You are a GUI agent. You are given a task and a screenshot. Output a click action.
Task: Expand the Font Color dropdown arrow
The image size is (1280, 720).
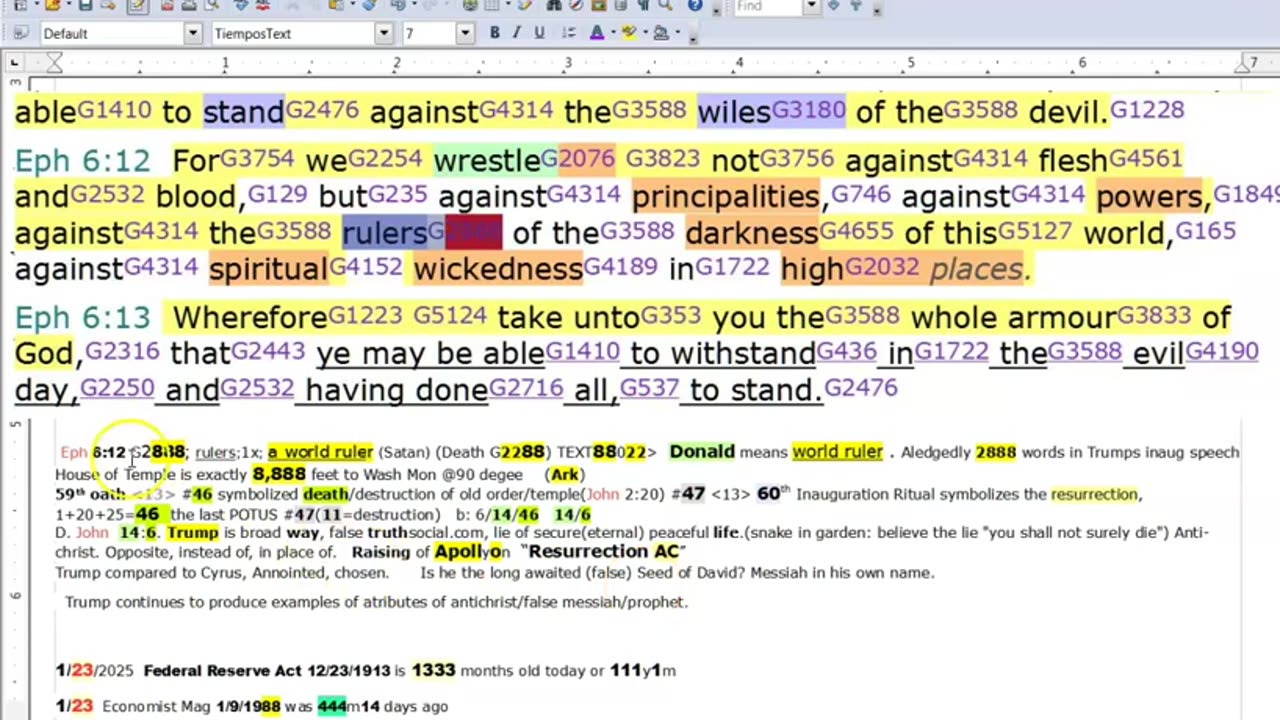coord(613,33)
